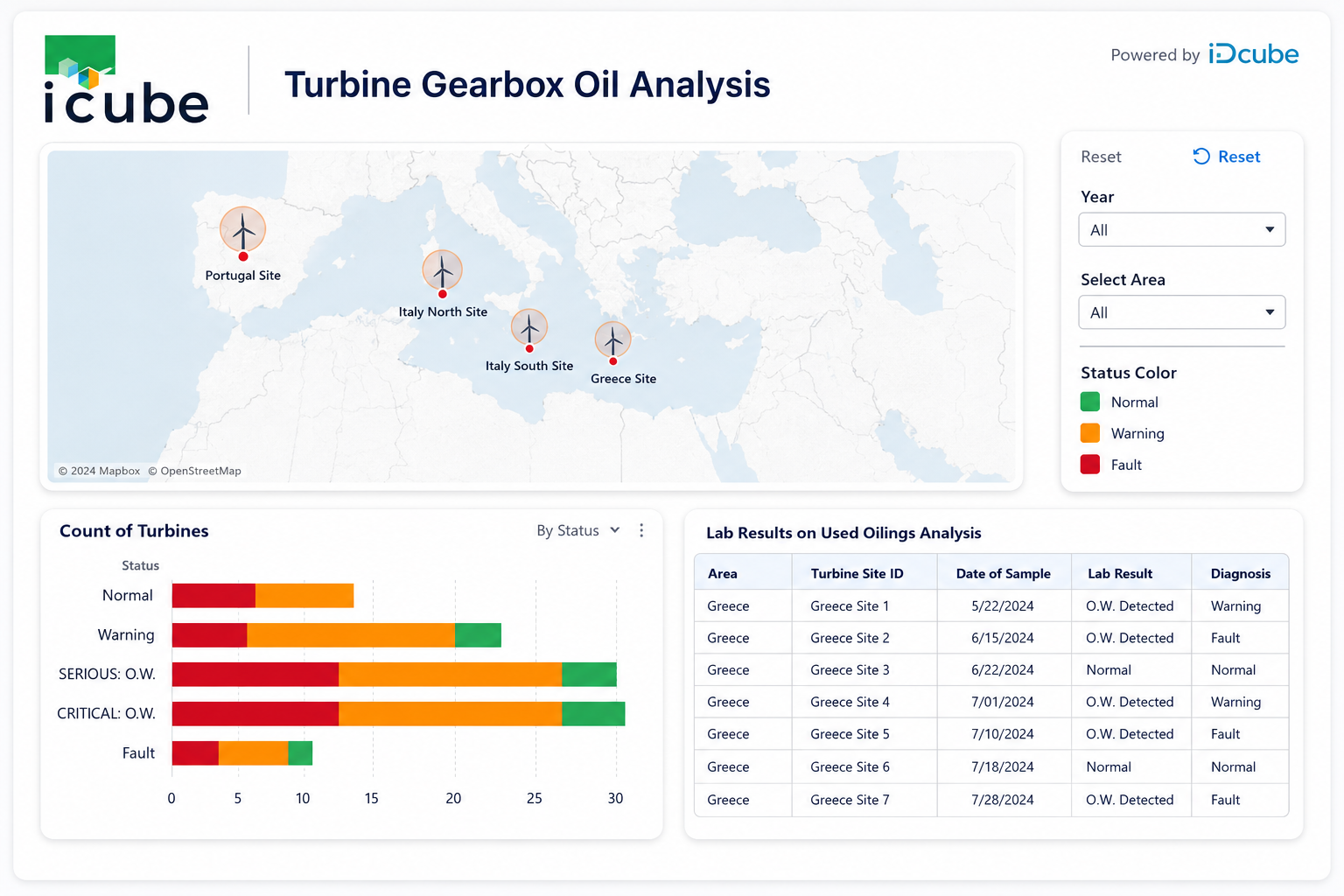This screenshot has height=896, width=1344.
Task: Click the iDcube logo beside Powered by
Action: pos(1253,54)
